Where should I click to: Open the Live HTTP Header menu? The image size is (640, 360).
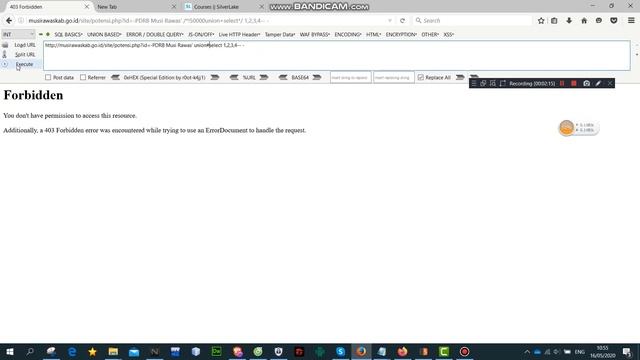[x=239, y=34]
